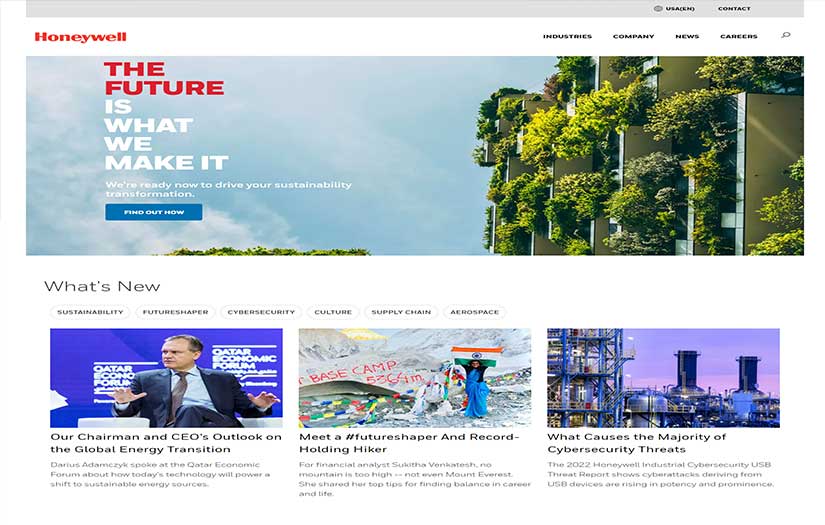Click the Find Out How button
This screenshot has height=525, width=825.
(x=154, y=212)
